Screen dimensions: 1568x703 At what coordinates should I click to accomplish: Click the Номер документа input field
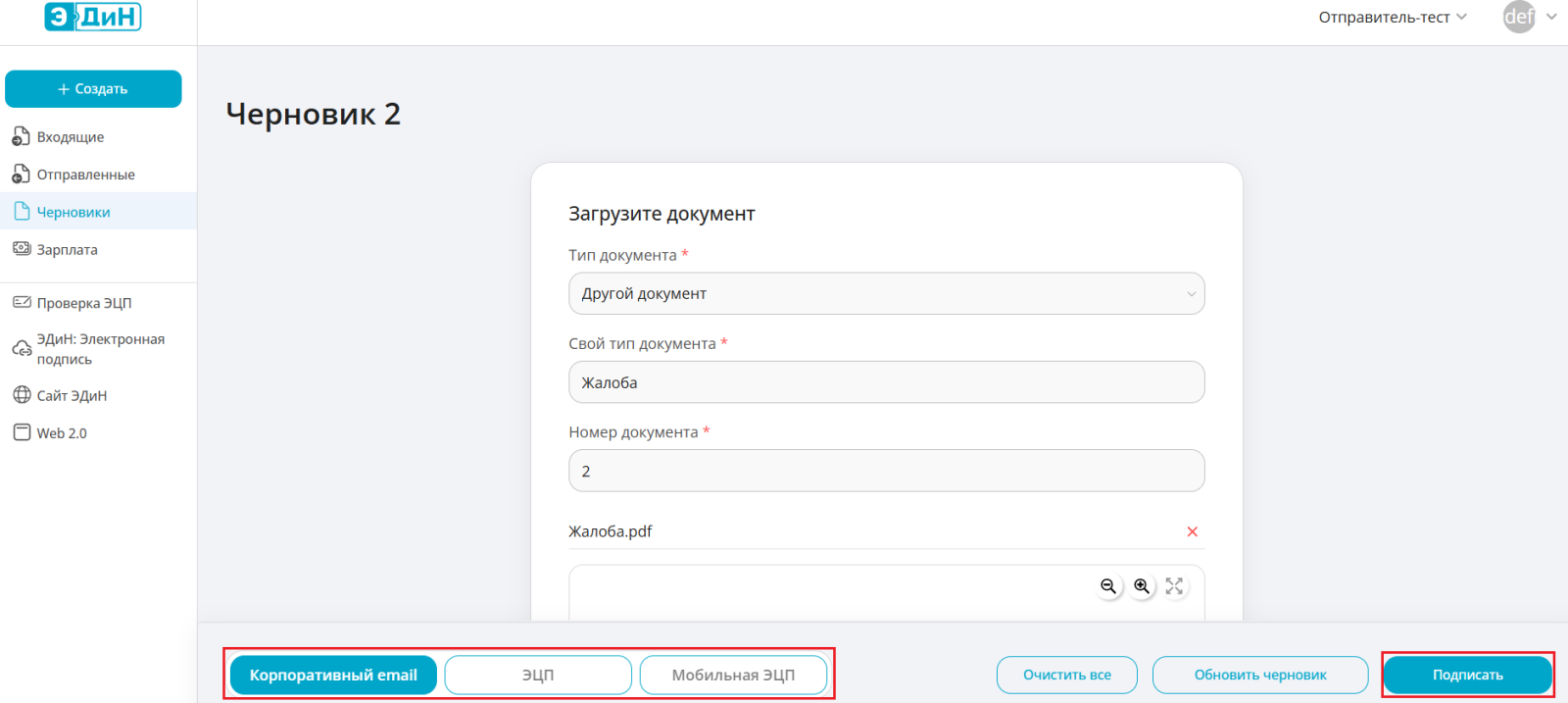click(886, 471)
